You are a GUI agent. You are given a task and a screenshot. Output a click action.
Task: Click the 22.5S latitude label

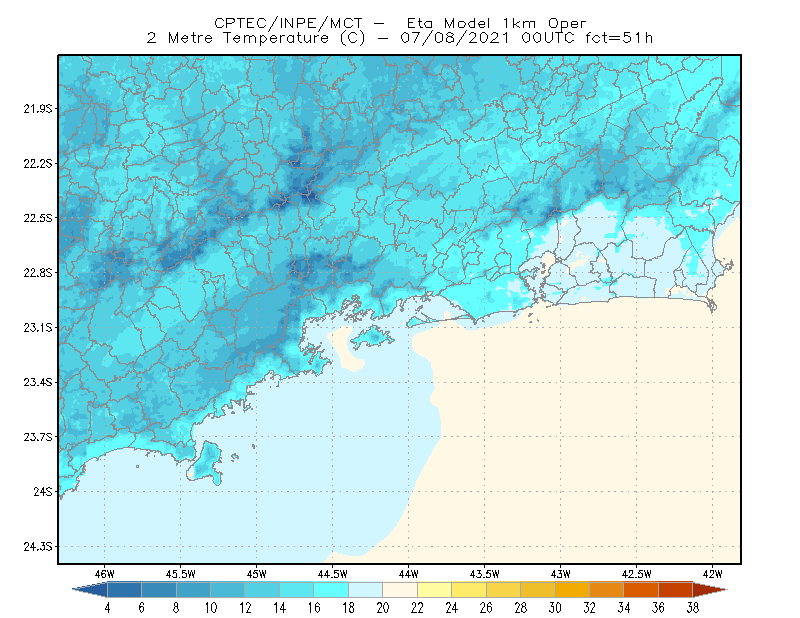pyautogui.click(x=38, y=218)
